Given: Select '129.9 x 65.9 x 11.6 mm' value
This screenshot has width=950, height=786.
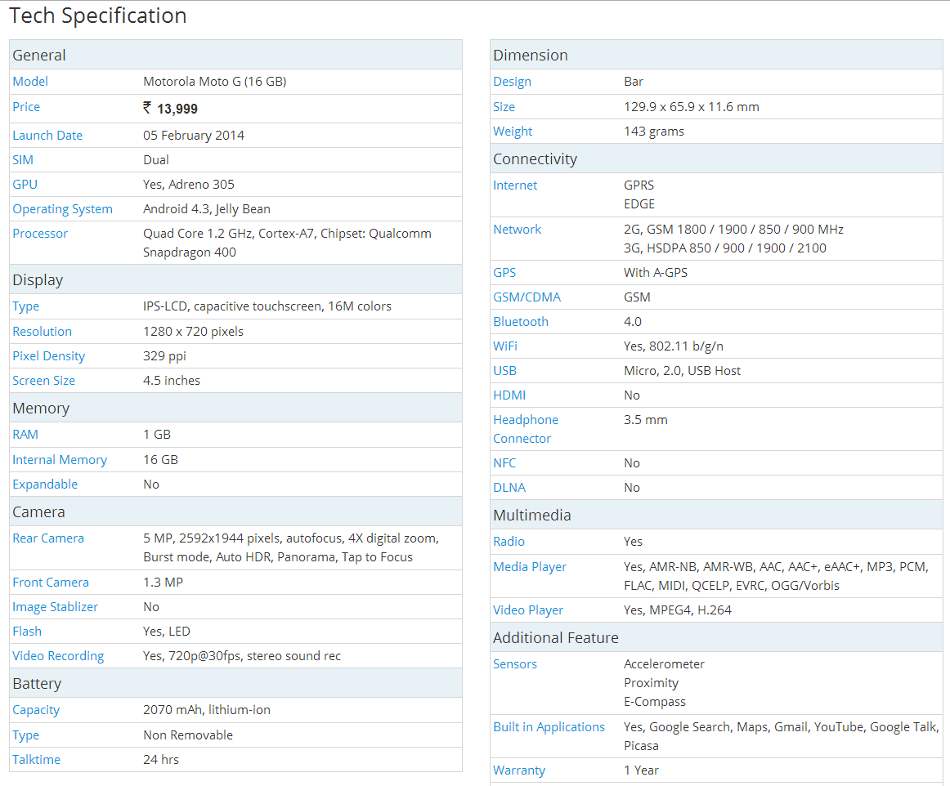Looking at the screenshot, I should [x=691, y=107].
